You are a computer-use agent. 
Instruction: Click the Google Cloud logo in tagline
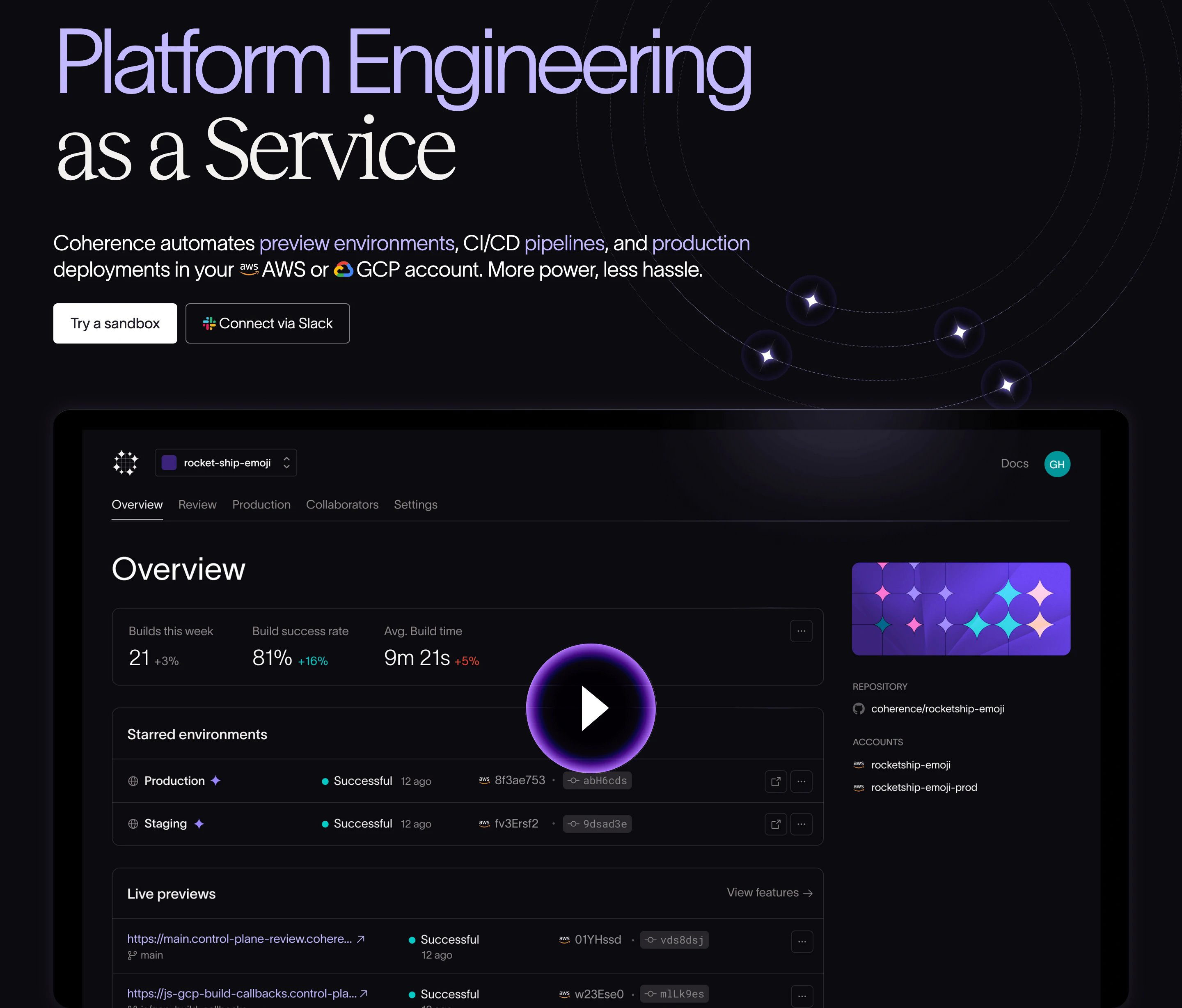(344, 269)
